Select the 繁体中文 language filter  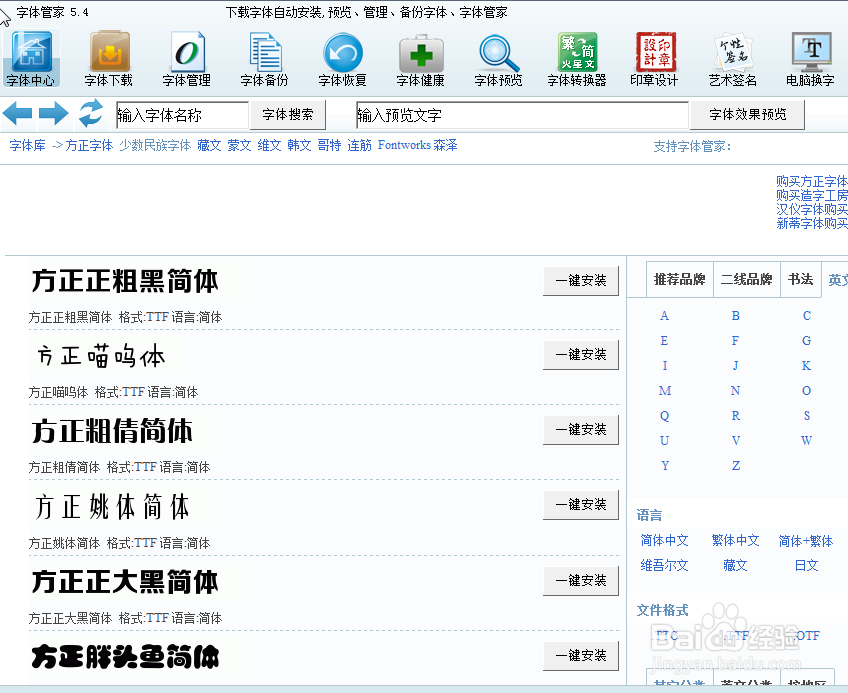coord(736,540)
